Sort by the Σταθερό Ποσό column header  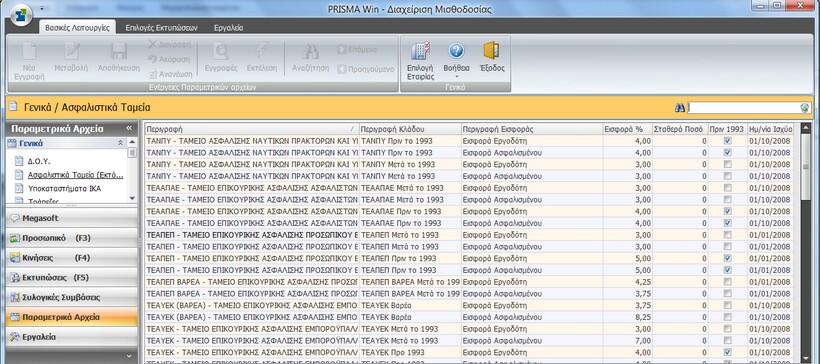[680, 129]
